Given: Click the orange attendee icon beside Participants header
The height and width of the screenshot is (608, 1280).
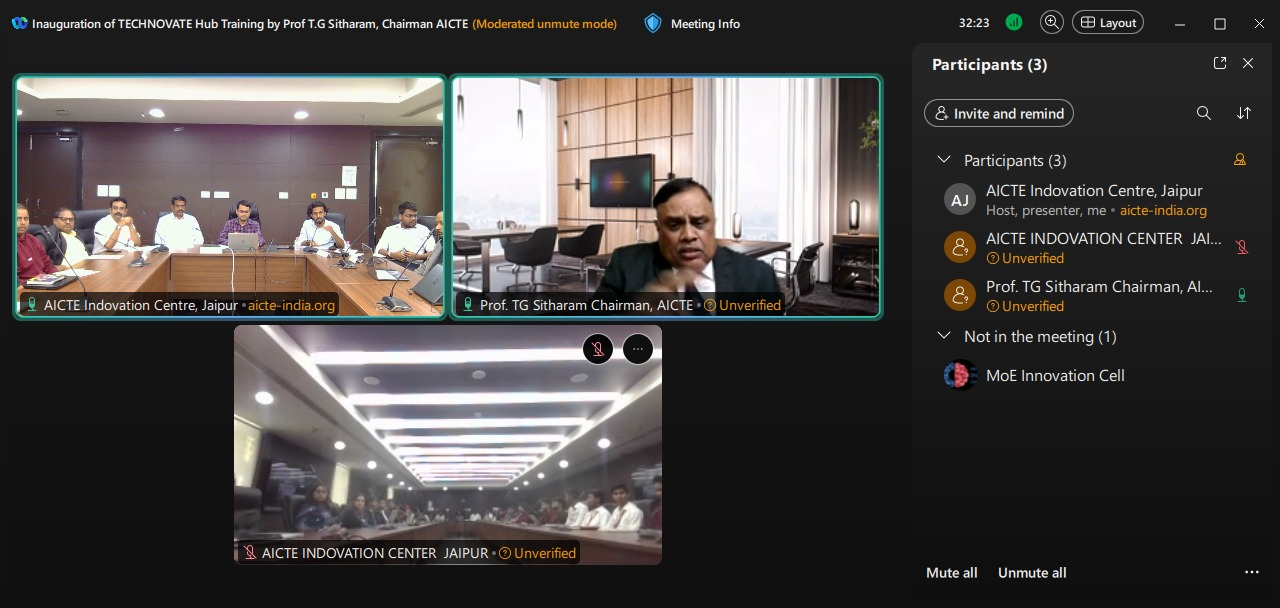Looking at the screenshot, I should coord(1240,159).
